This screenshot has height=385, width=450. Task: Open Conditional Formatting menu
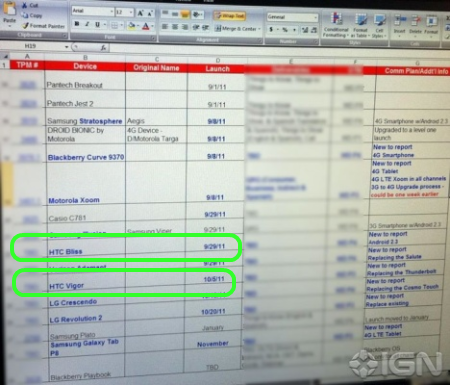point(336,24)
